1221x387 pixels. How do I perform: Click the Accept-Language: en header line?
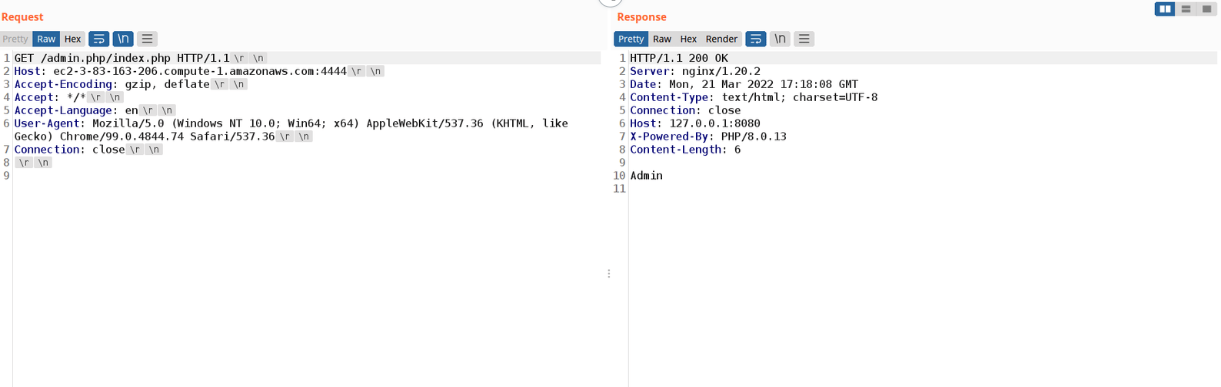pyautogui.click(x=76, y=111)
